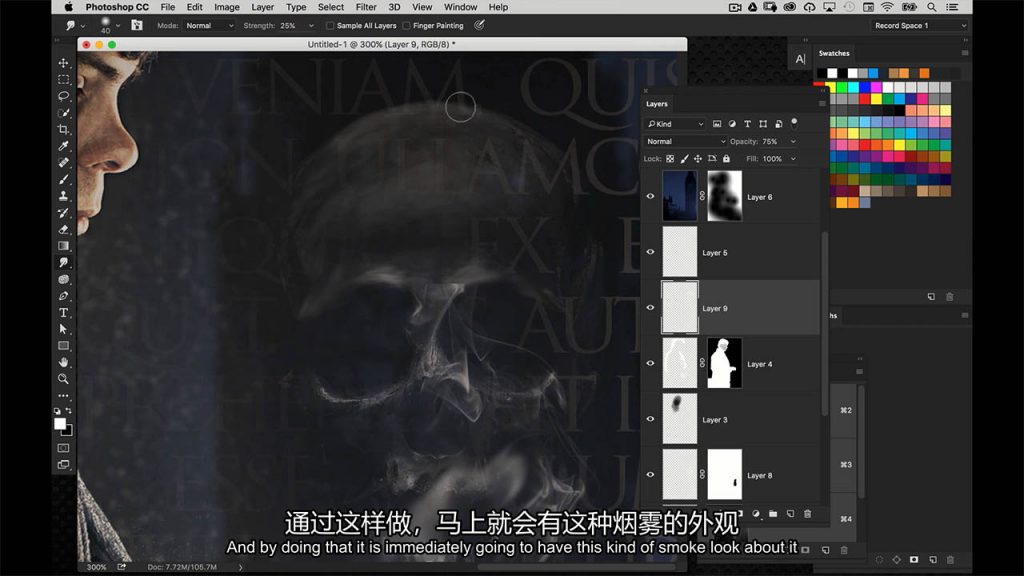
Task: Lock all on the layer
Action: click(726, 159)
